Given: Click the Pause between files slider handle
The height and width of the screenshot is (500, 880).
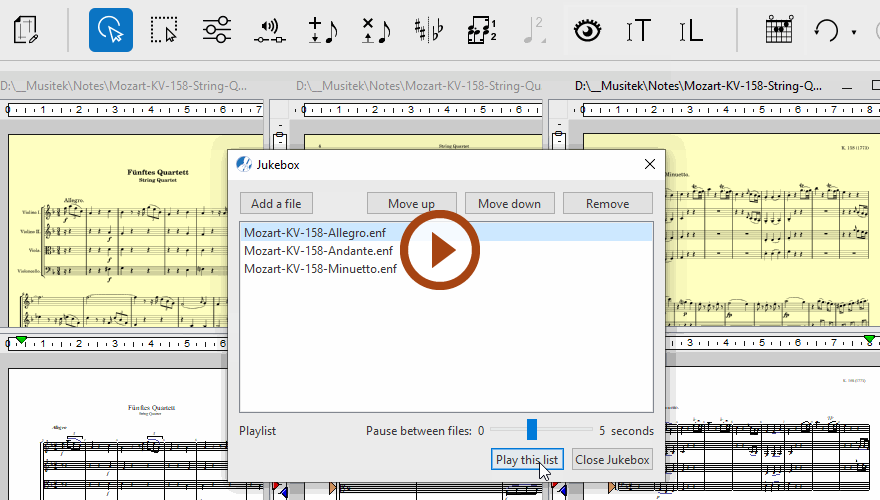Looking at the screenshot, I should point(531,429).
